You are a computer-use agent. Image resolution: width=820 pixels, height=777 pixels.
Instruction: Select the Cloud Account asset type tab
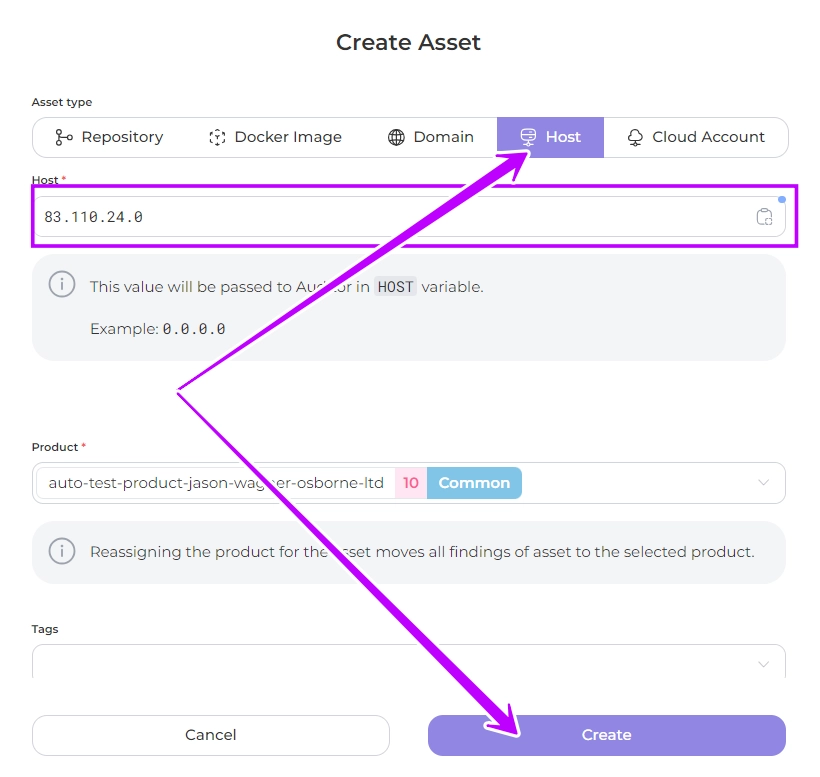pos(696,137)
